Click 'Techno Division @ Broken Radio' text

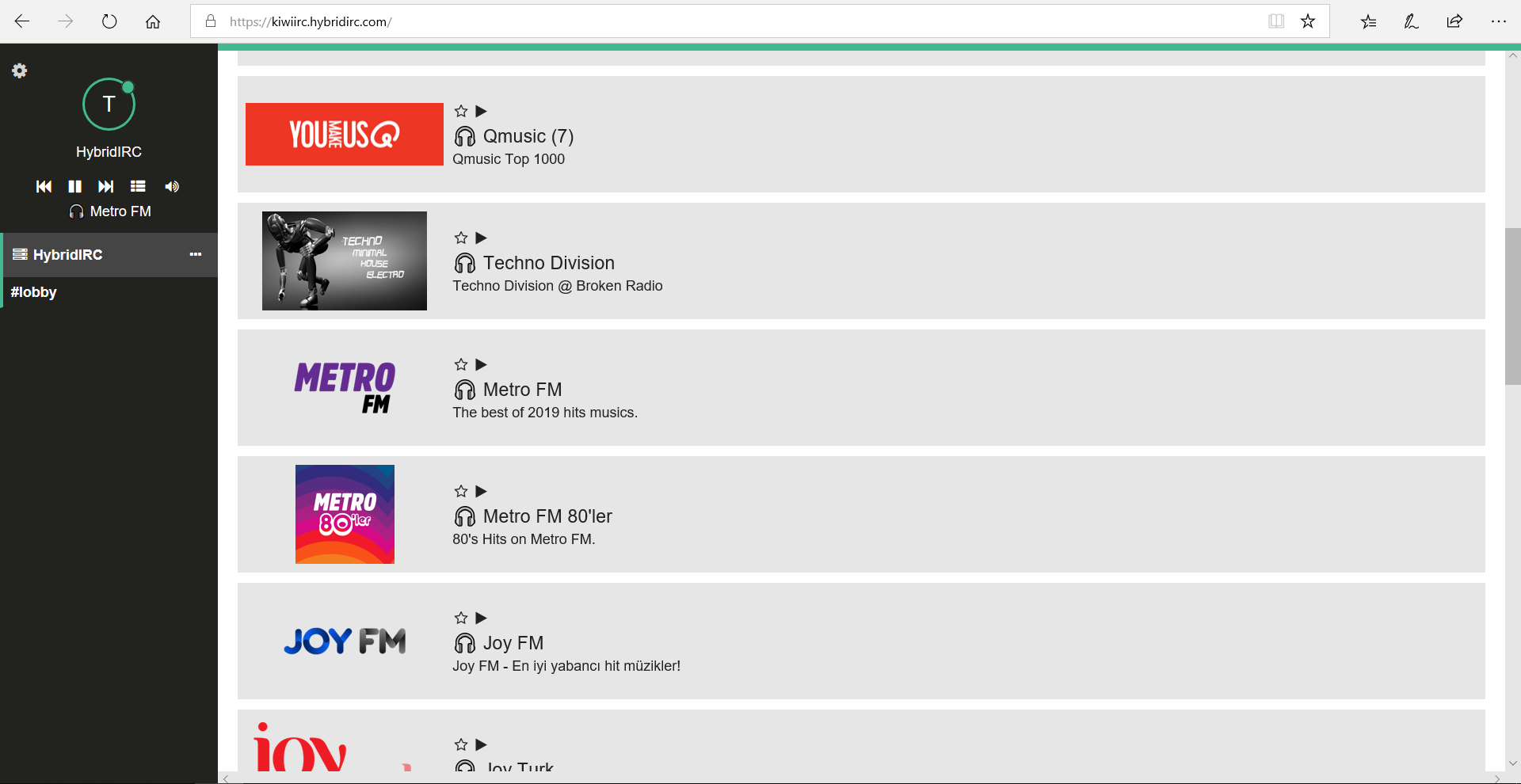point(558,286)
